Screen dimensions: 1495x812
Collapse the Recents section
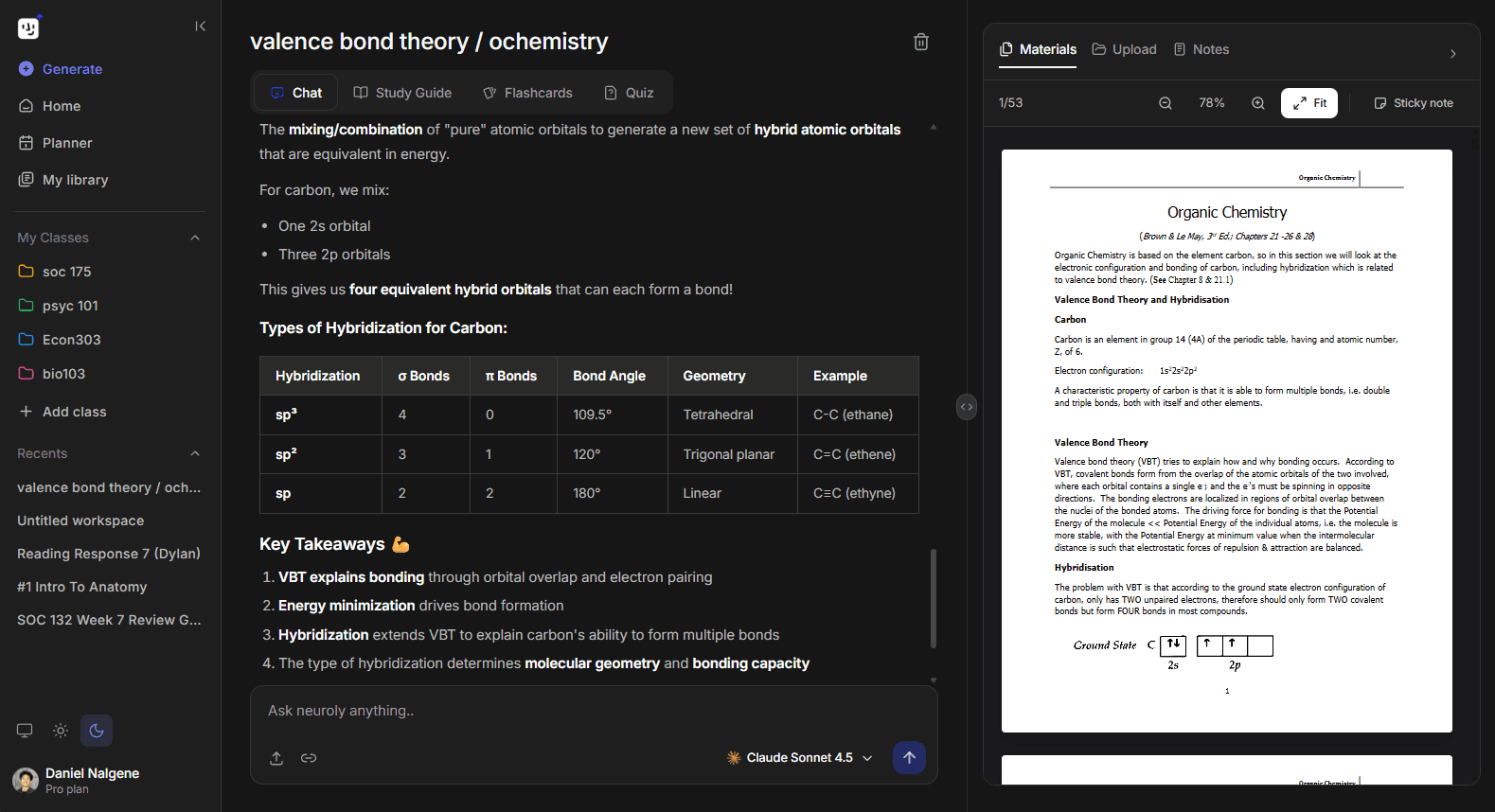(195, 453)
